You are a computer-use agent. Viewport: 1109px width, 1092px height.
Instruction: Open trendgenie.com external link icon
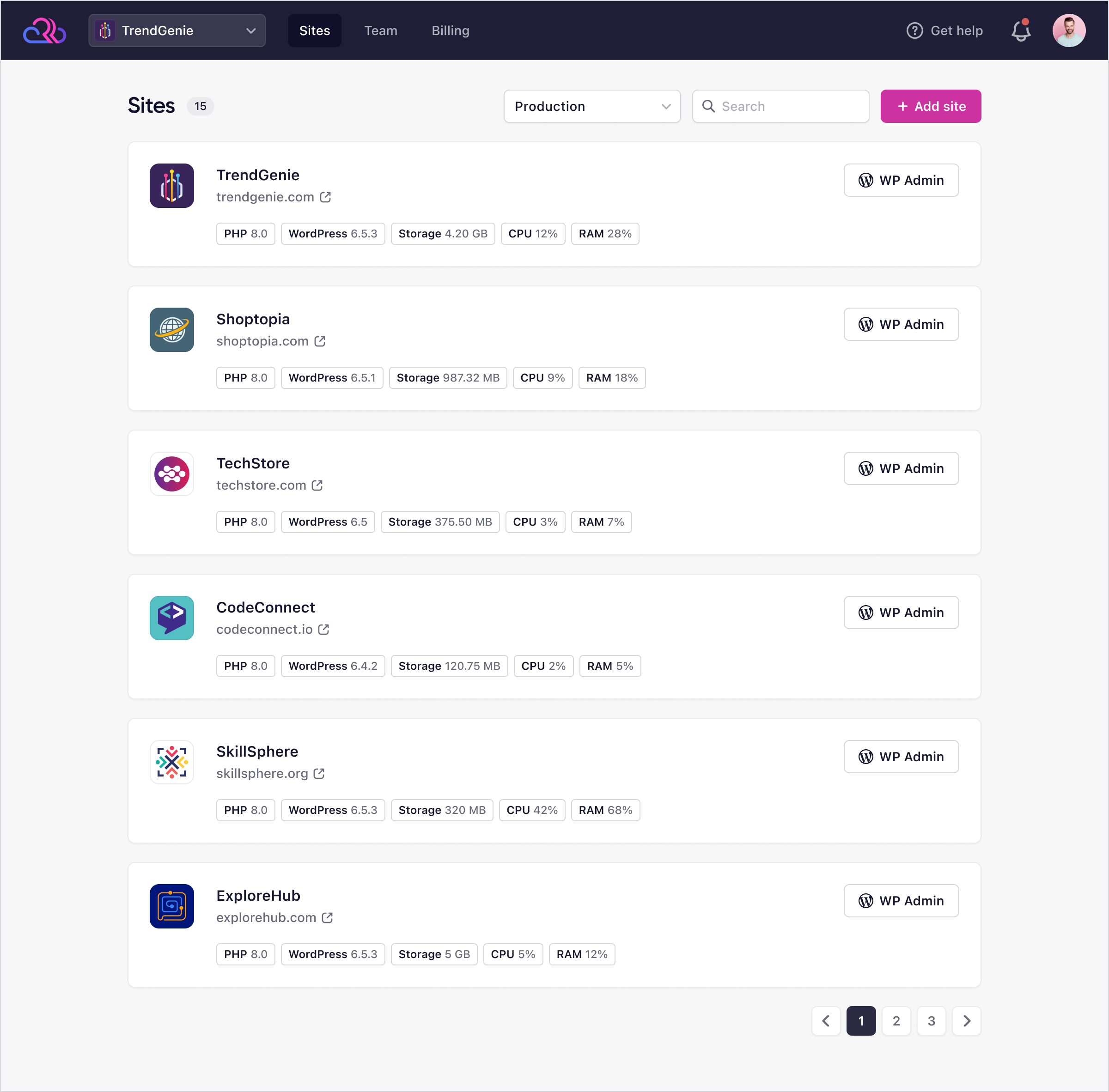[325, 197]
